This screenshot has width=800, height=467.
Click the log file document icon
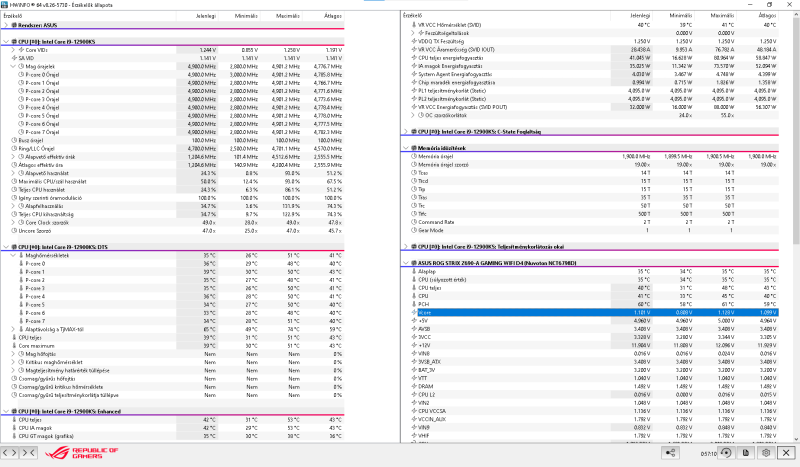click(x=746, y=453)
